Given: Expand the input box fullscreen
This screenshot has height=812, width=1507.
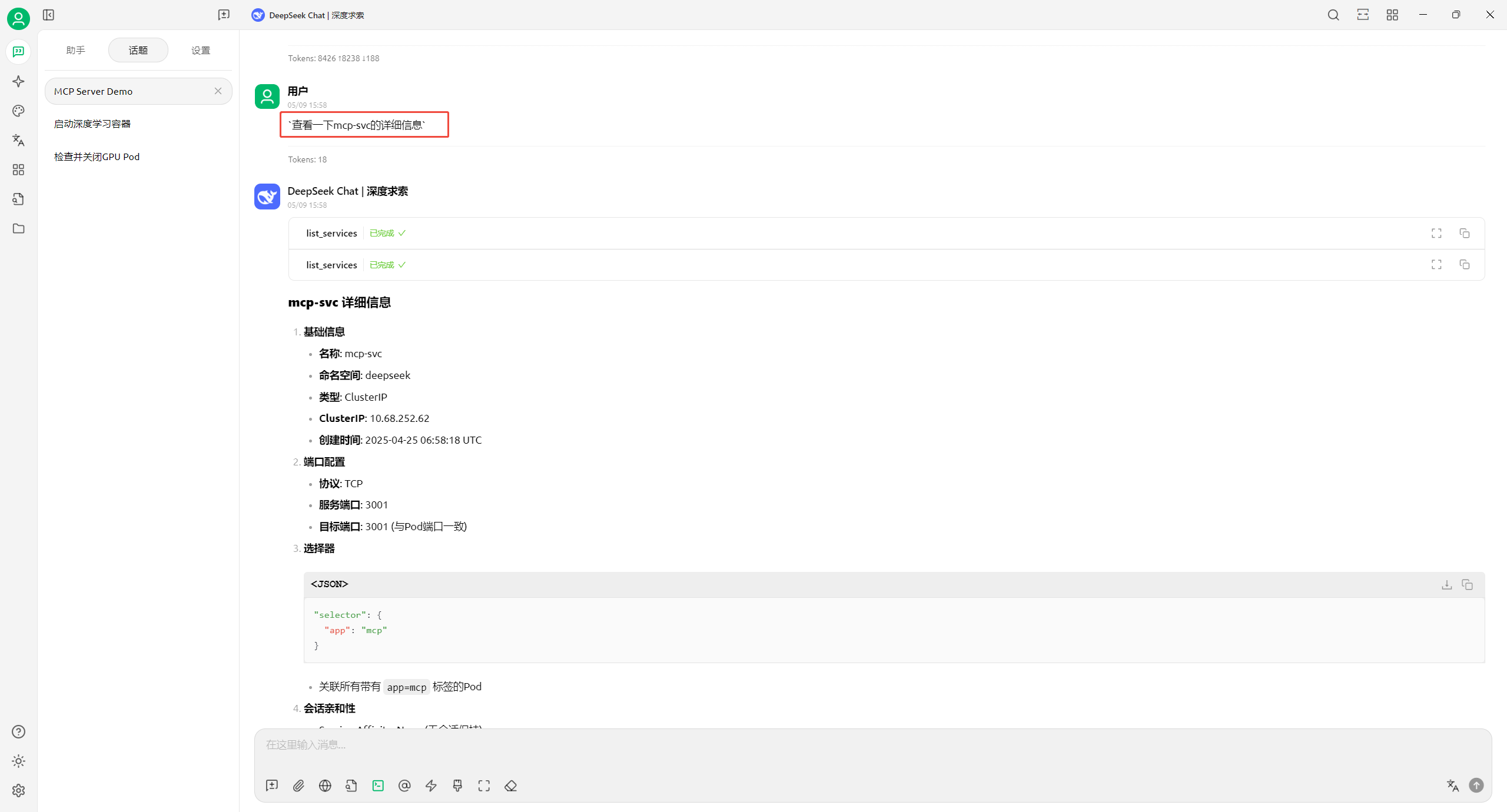Looking at the screenshot, I should 484,786.
